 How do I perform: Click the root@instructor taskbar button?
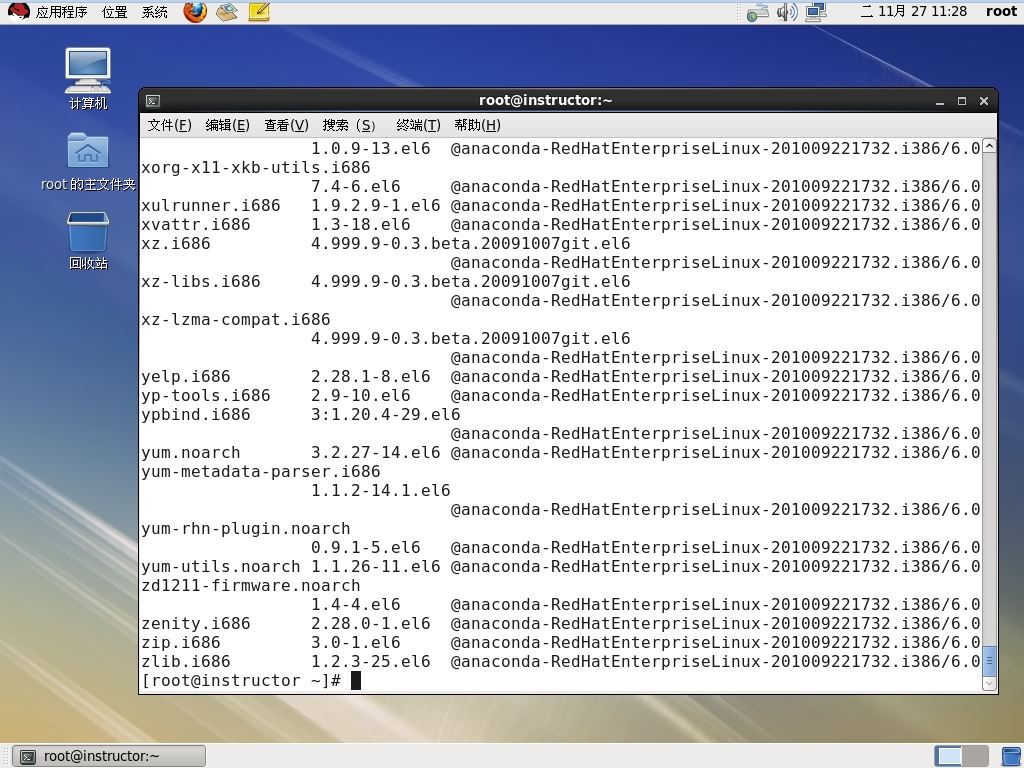click(109, 756)
